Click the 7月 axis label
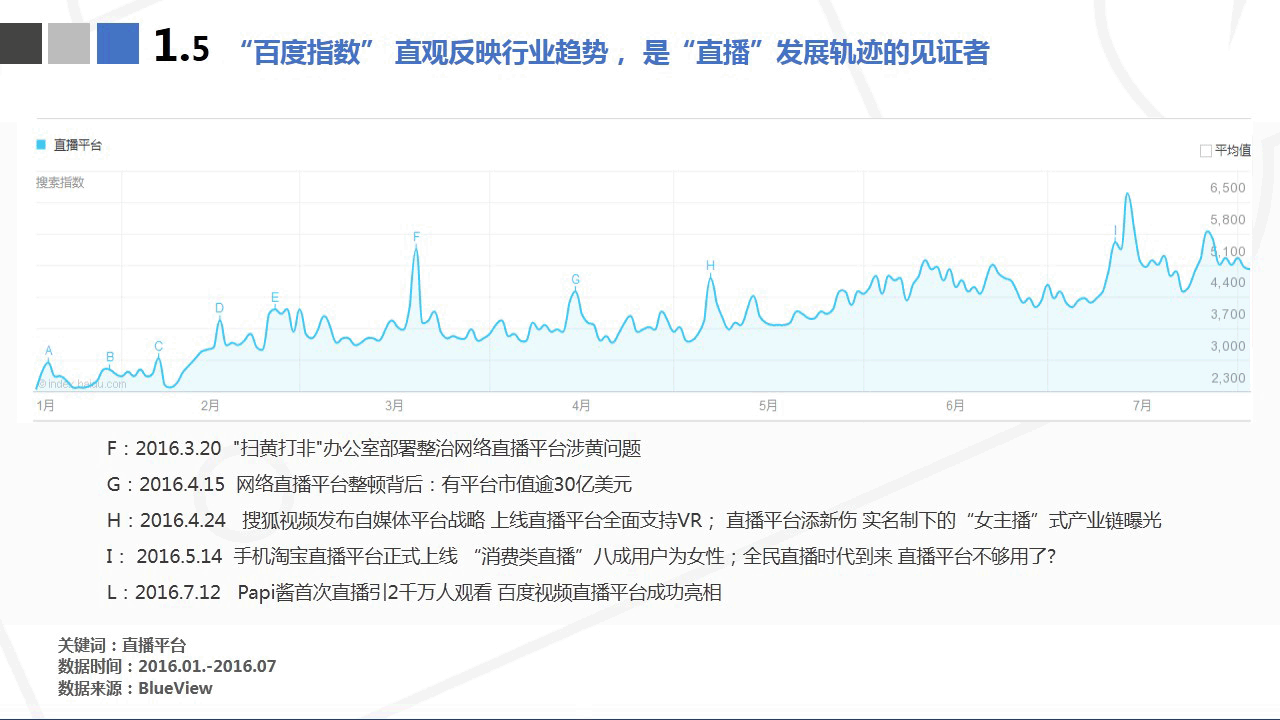 [x=1142, y=406]
